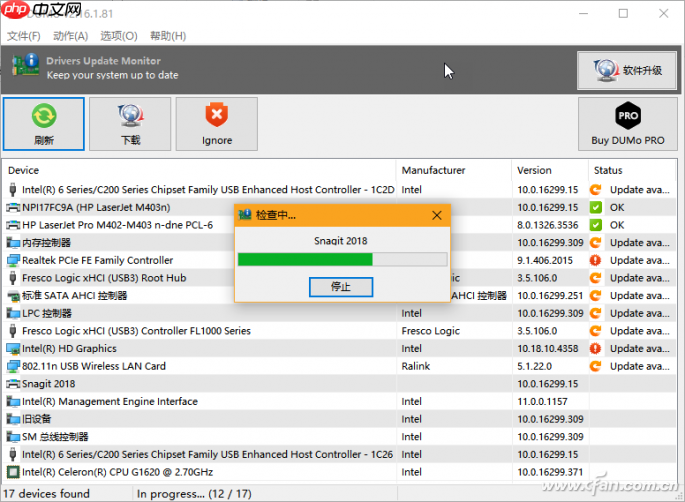Image resolution: width=685 pixels, height=502 pixels.
Task: Click version 11.0.0.1157 cell
Action: point(542,402)
